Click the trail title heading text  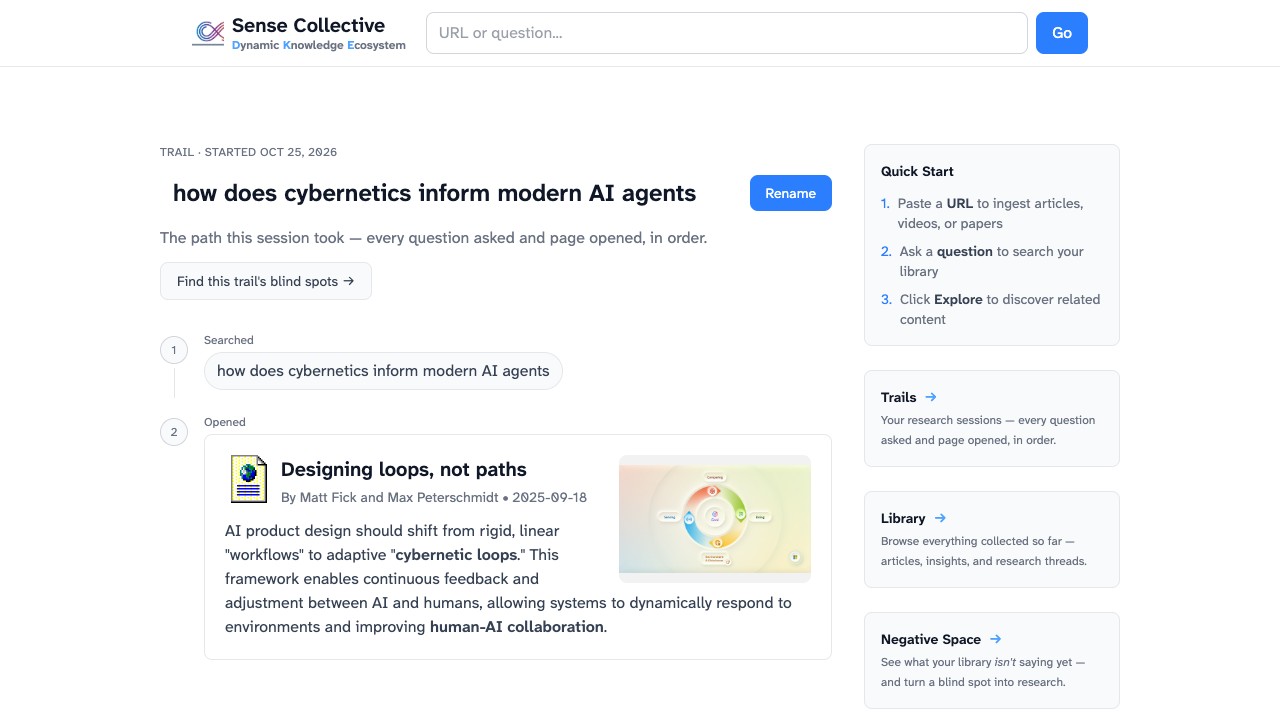click(435, 193)
